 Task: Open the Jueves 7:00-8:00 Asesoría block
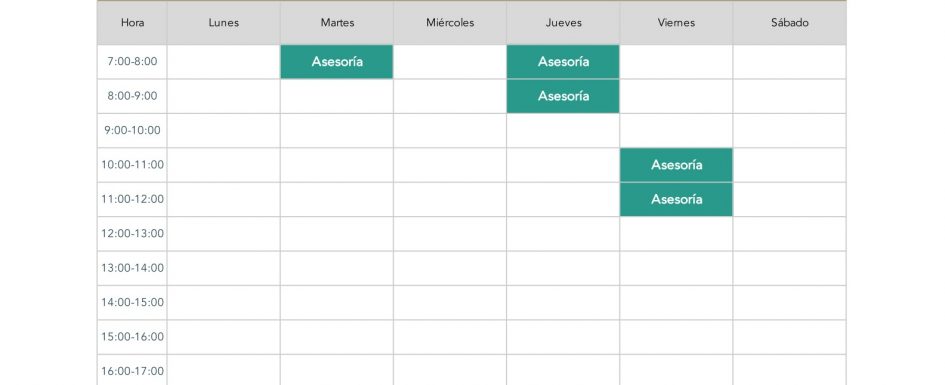563,61
